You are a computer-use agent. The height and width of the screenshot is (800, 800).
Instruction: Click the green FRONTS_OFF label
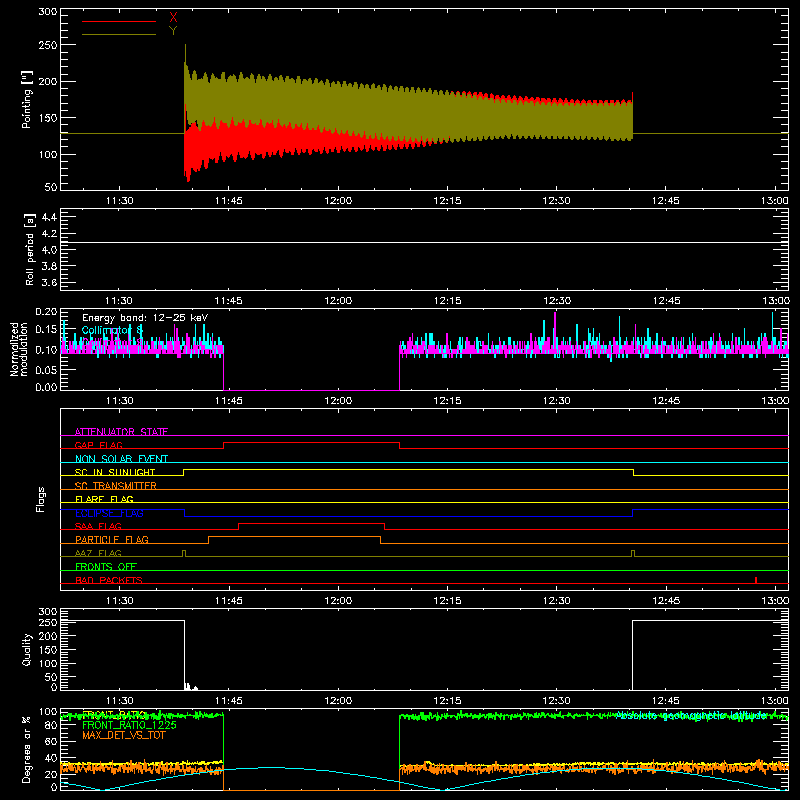pyautogui.click(x=106, y=566)
